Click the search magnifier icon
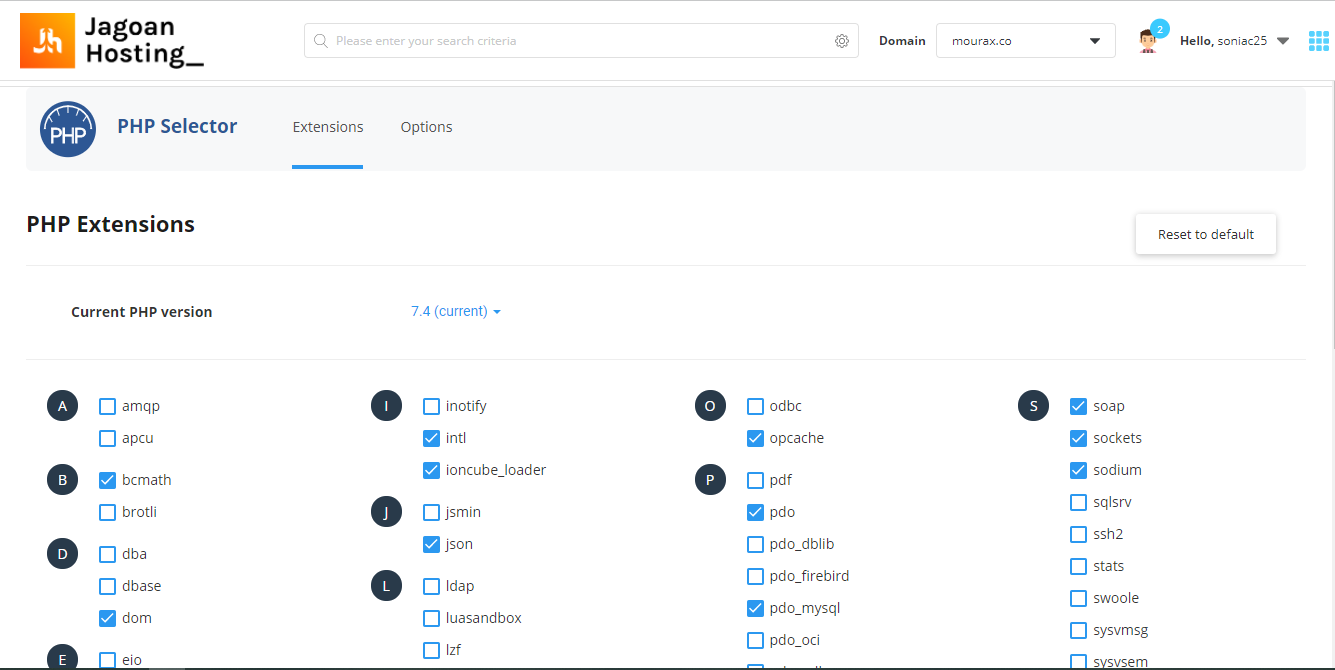 (x=321, y=41)
